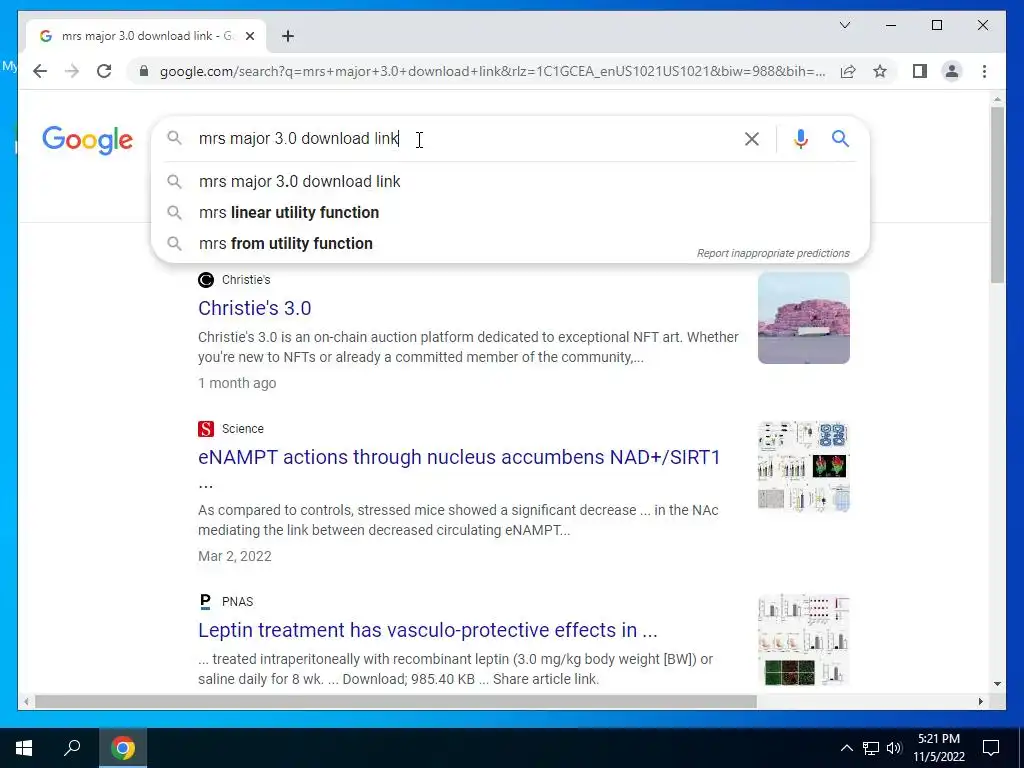Screen dimensions: 1024x768
Task: Click the horizontal scrollbar right arrow
Action: click(980, 701)
